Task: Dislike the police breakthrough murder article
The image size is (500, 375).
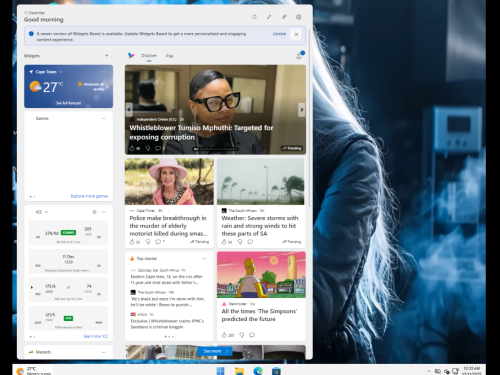Action: pyautogui.click(x=148, y=242)
